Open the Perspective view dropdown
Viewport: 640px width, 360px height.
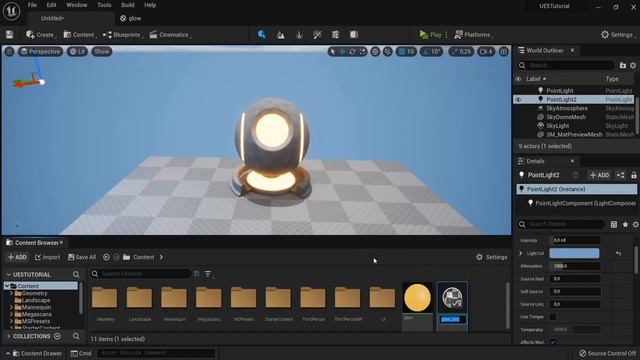point(40,51)
